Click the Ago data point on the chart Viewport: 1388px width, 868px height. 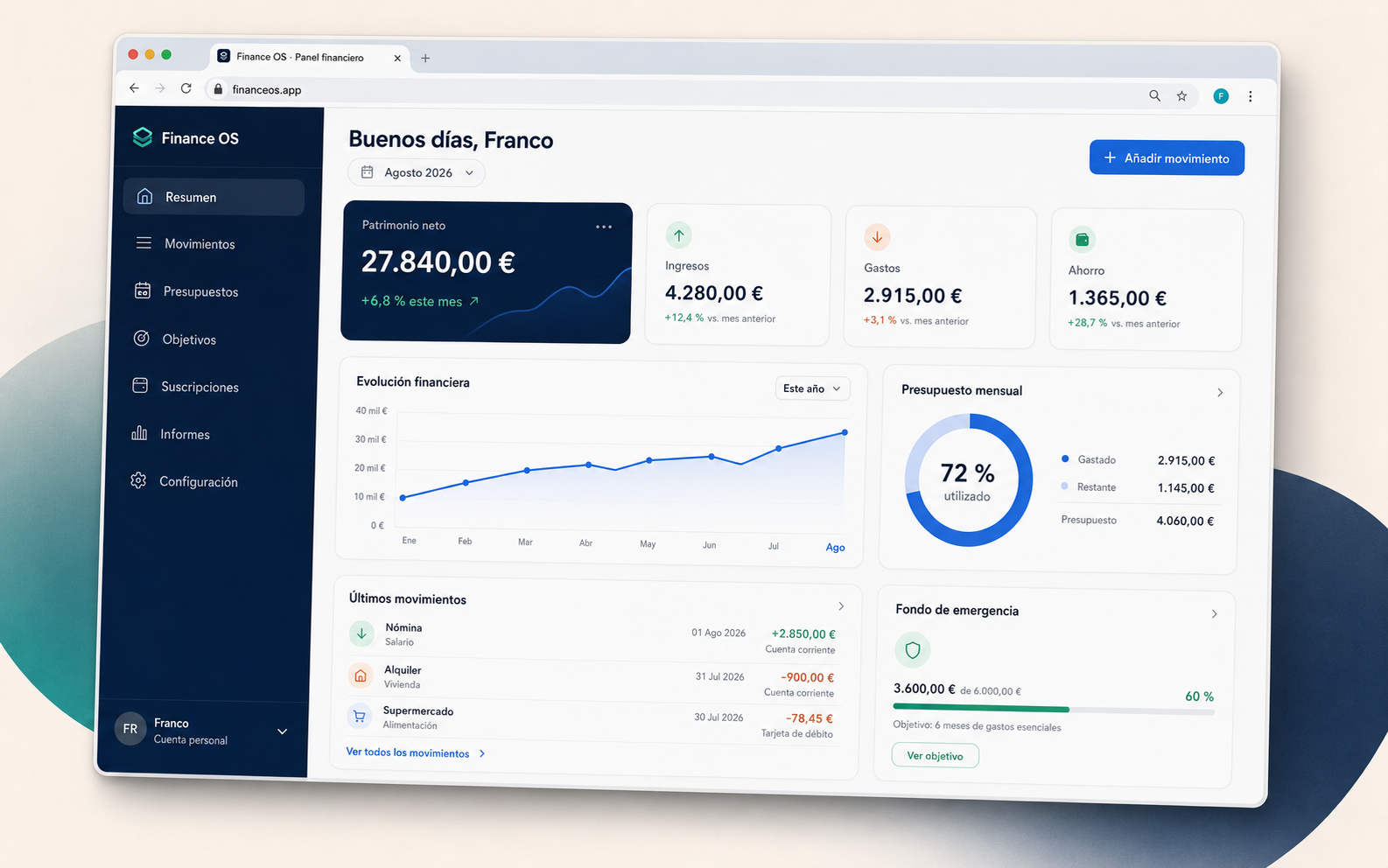[845, 432]
